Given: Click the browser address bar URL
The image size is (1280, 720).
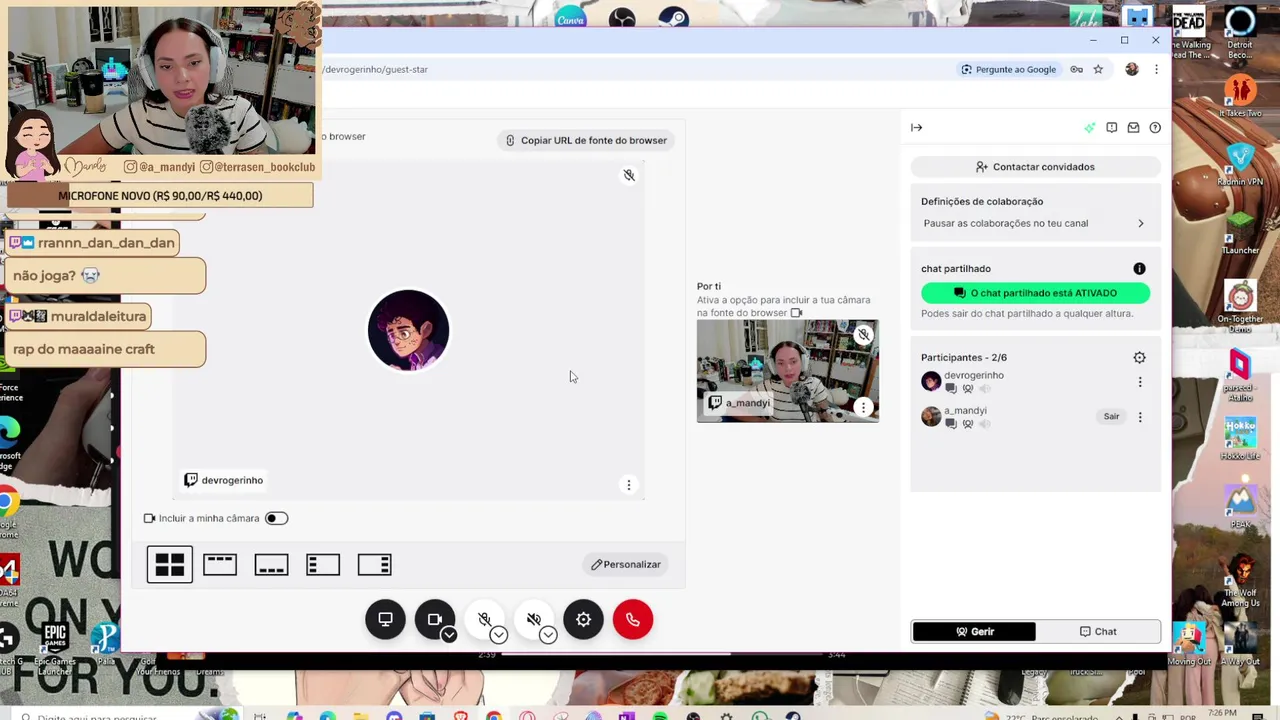Looking at the screenshot, I should point(376,69).
